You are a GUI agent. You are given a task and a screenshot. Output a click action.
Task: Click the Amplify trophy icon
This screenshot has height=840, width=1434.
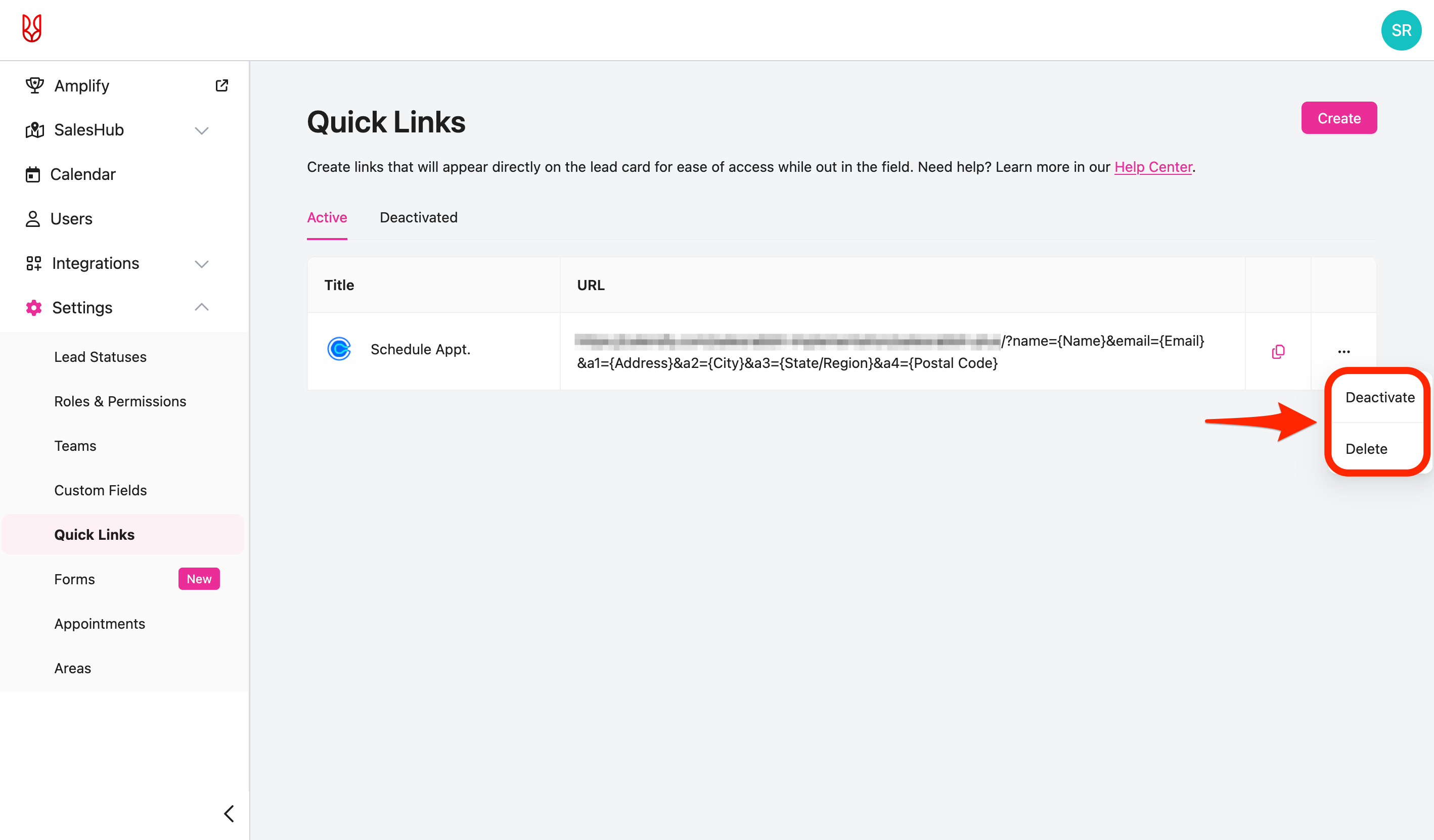coord(34,85)
